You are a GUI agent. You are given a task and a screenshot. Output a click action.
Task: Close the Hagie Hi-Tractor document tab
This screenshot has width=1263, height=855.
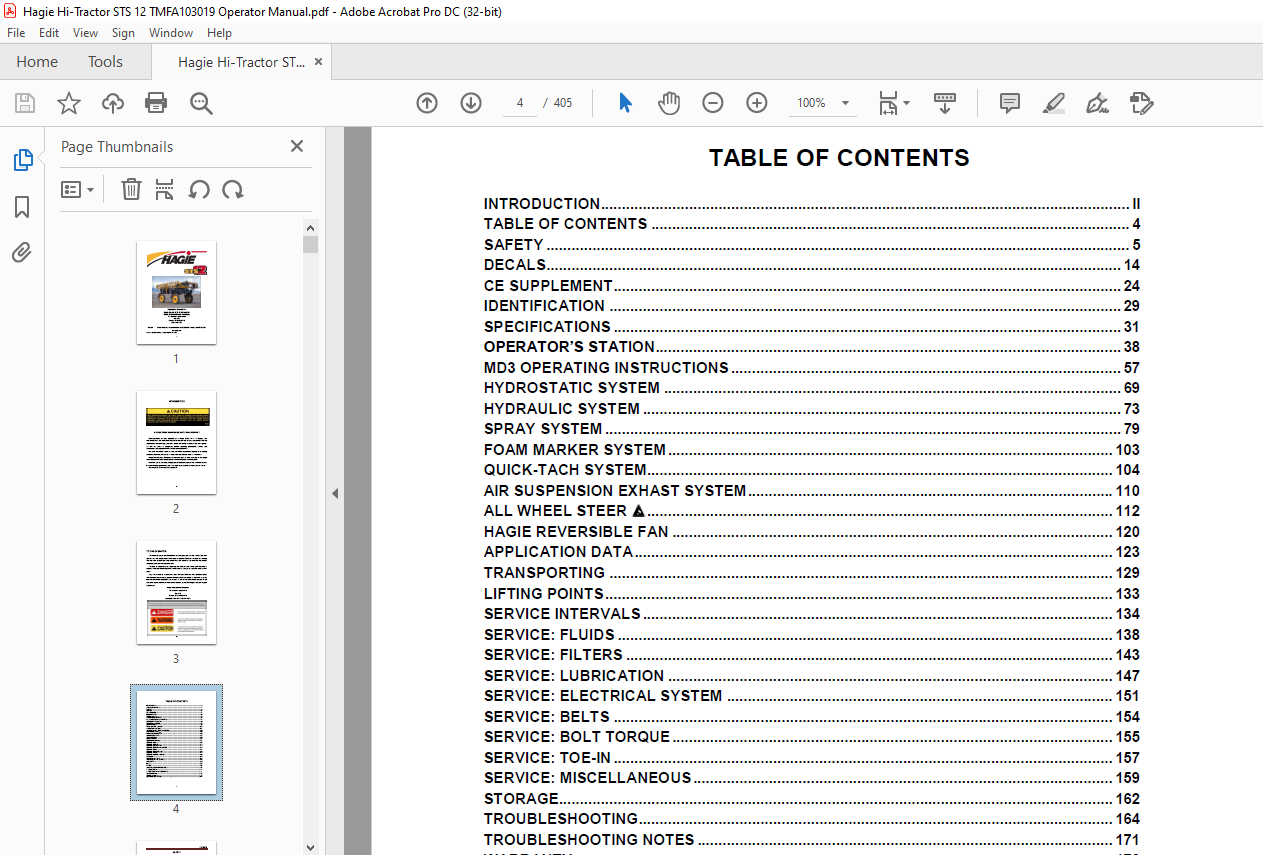pos(318,62)
